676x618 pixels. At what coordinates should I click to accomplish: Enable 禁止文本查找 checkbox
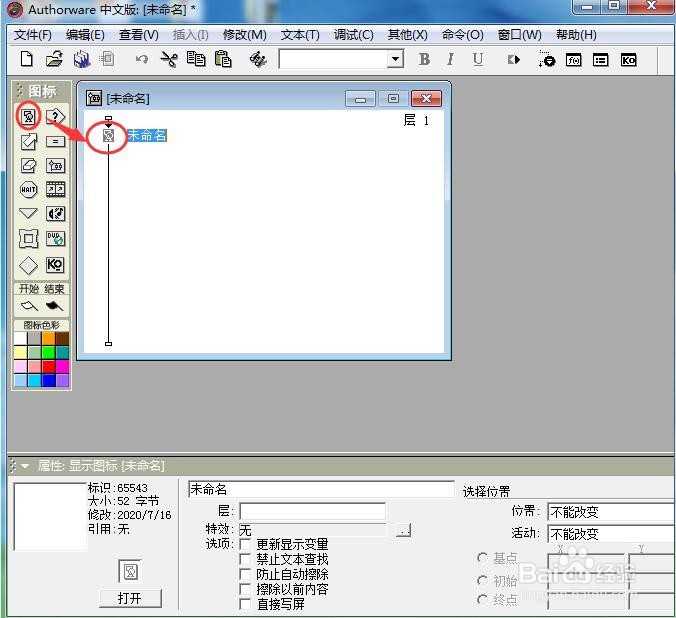tap(245, 559)
